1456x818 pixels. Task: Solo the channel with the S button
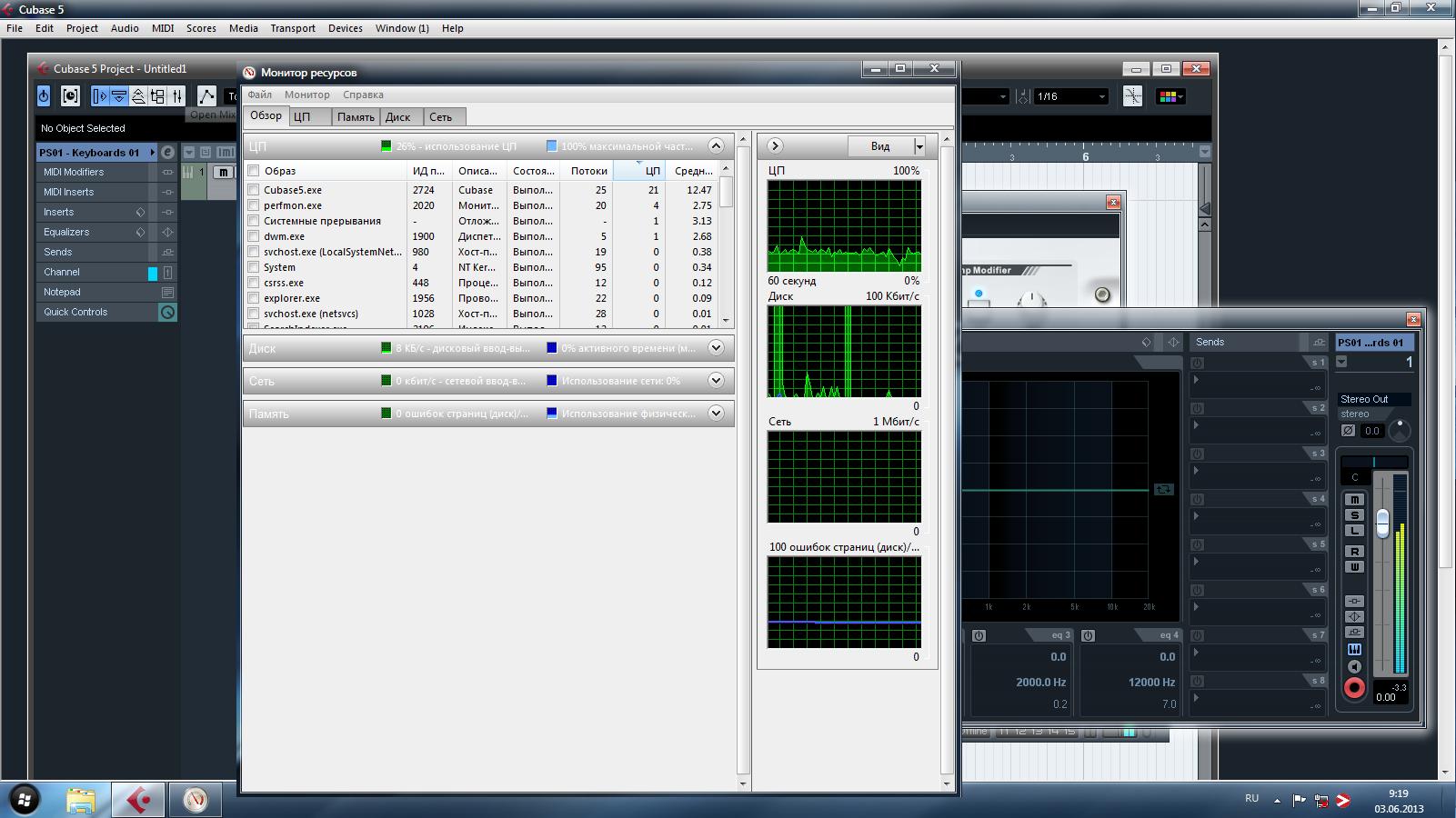[1354, 515]
